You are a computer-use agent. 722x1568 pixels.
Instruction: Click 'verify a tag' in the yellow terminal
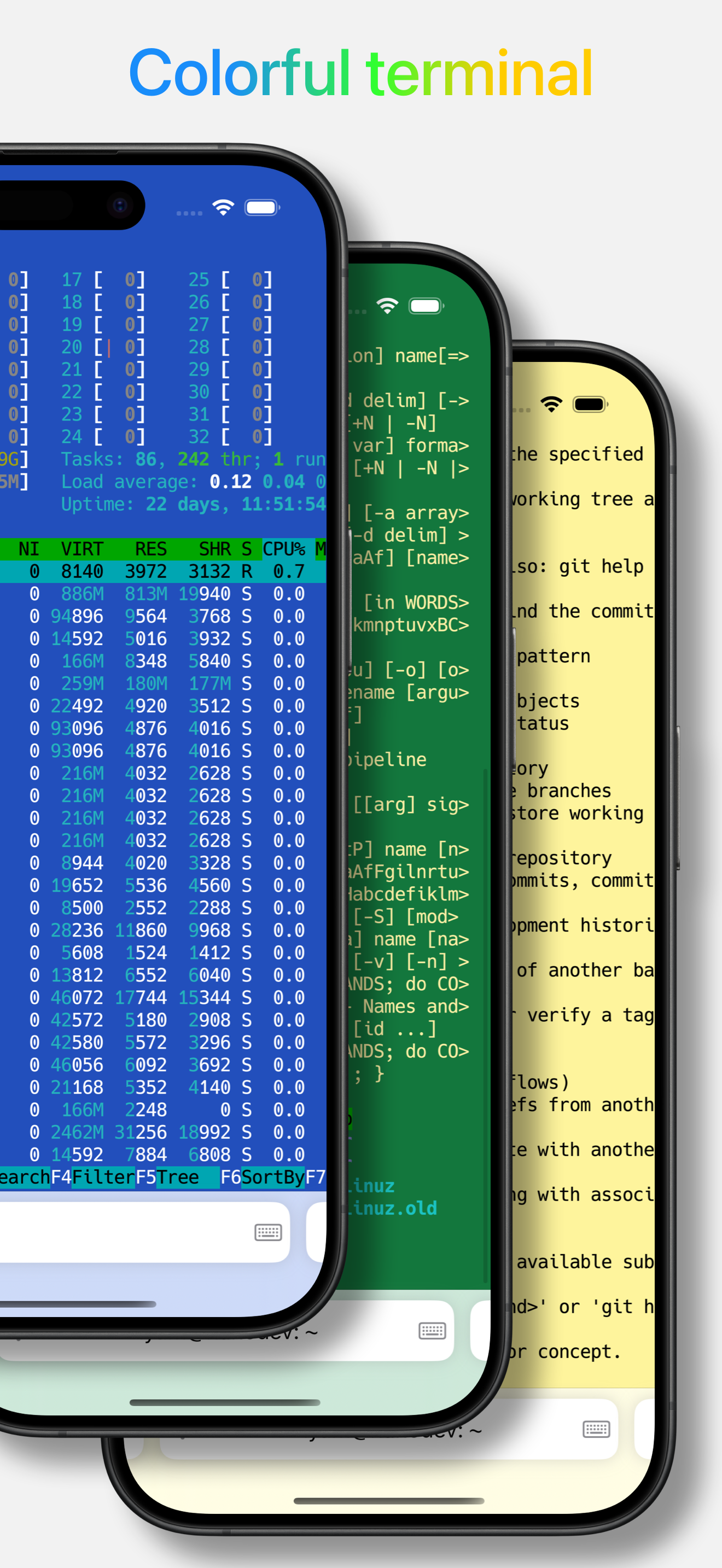[591, 1015]
